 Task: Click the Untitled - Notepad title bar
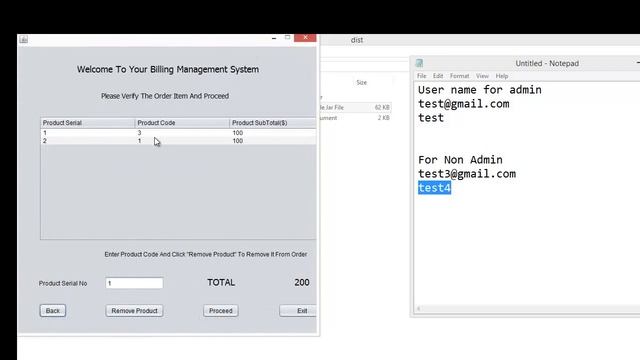pos(547,63)
